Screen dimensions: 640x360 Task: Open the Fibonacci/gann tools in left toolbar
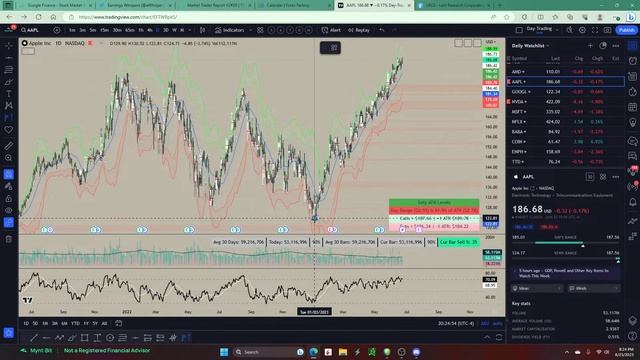point(9,70)
